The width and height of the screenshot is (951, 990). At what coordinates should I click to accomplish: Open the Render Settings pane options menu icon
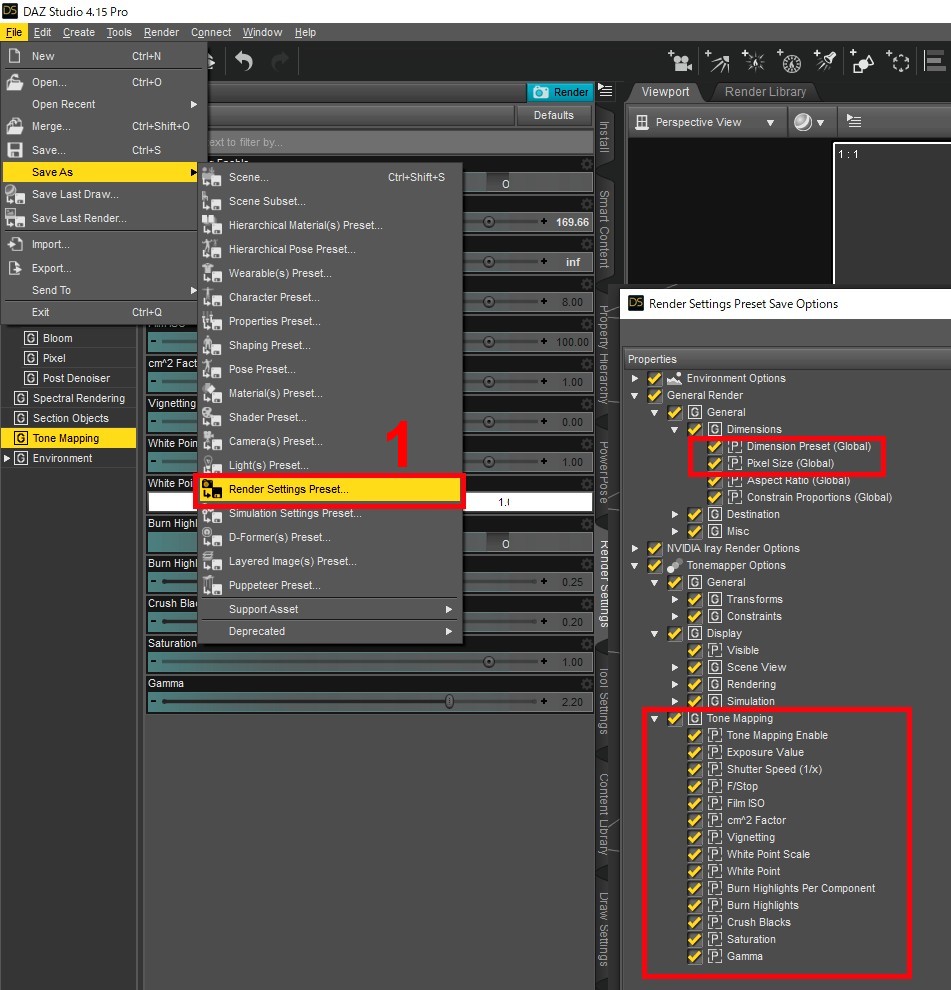pyautogui.click(x=605, y=91)
